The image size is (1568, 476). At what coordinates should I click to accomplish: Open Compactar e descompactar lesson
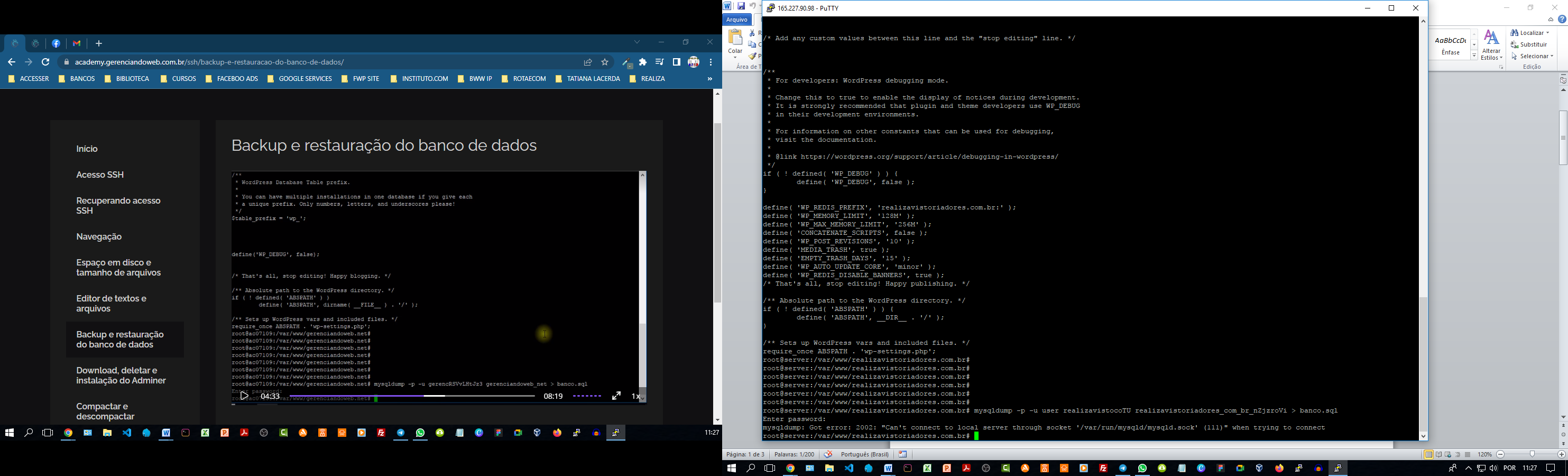[105, 411]
